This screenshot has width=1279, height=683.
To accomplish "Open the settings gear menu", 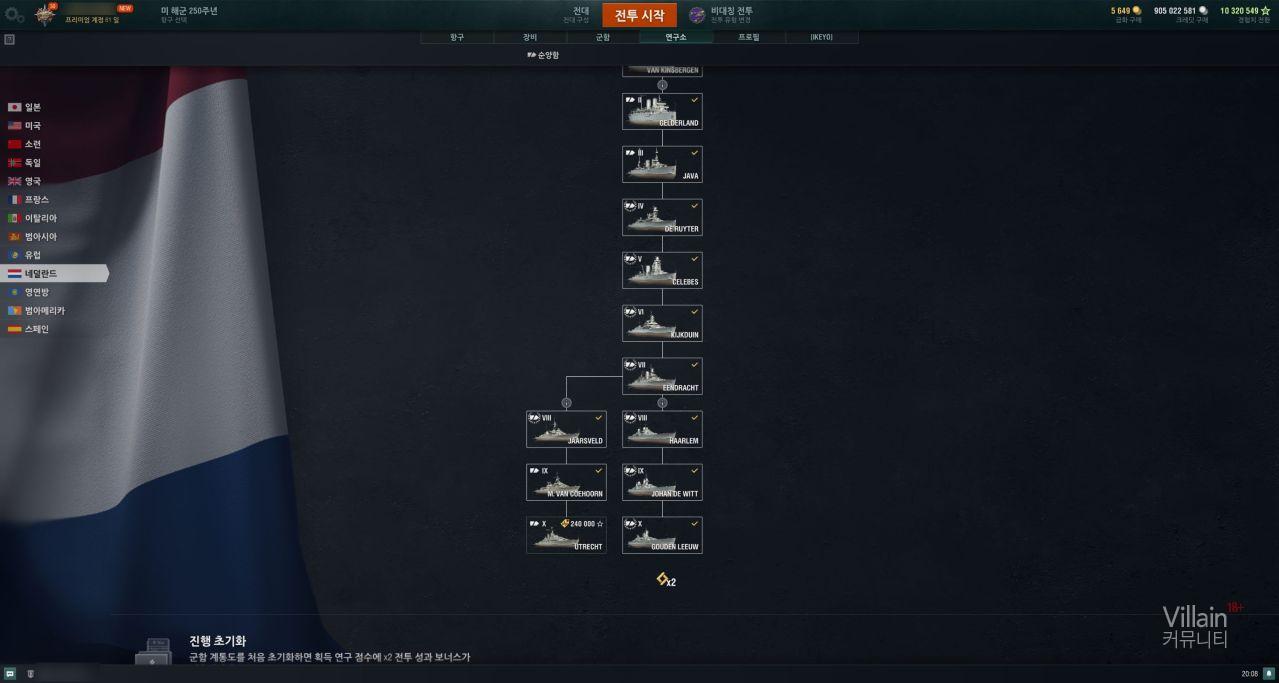I will 14,15.
